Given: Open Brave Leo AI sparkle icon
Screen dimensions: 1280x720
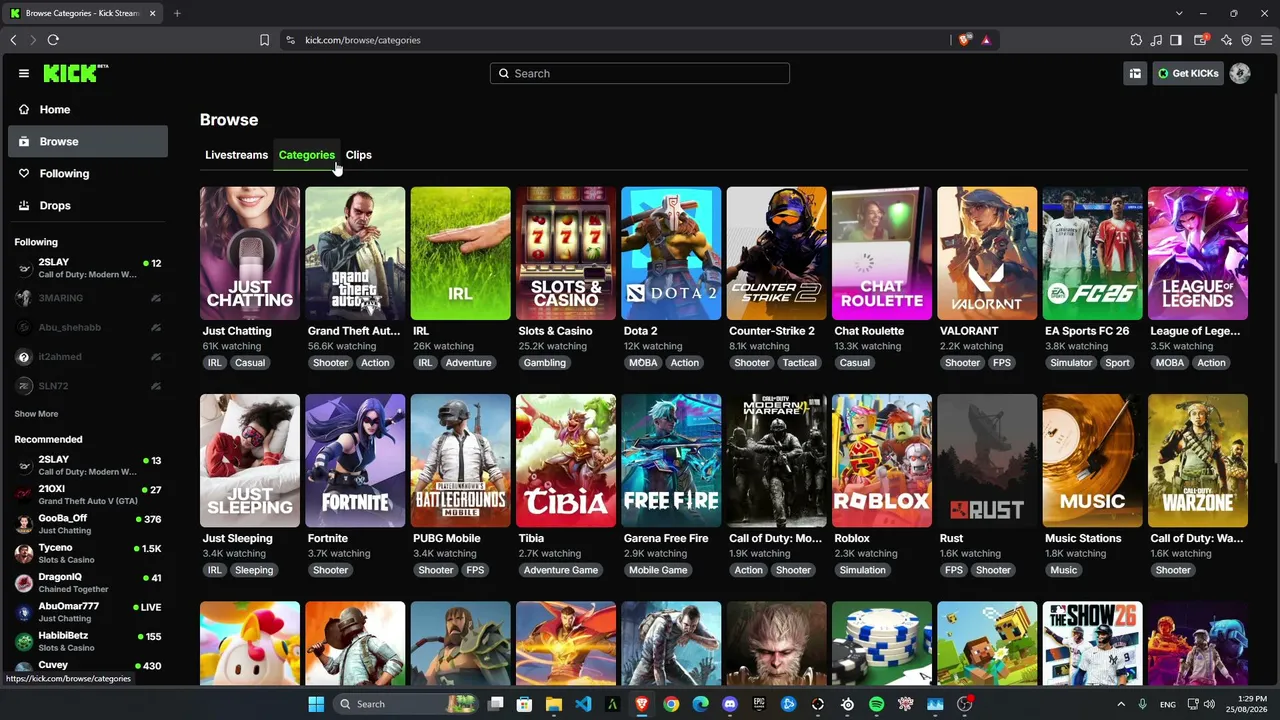Looking at the screenshot, I should pos(1226,40).
